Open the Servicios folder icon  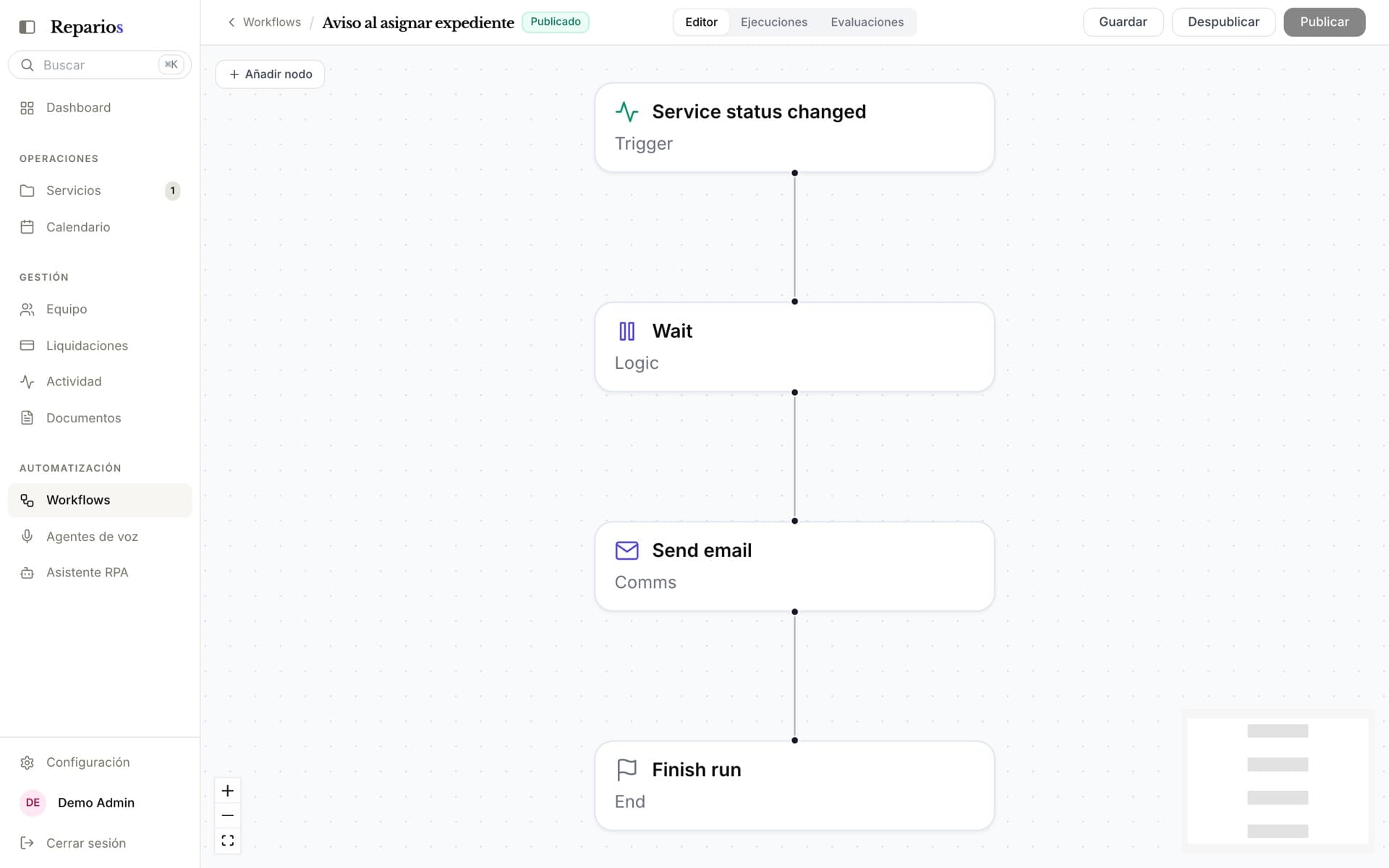27,191
